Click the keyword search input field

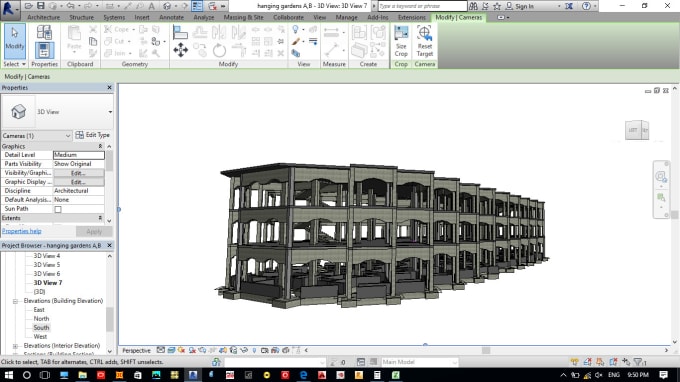point(422,6)
